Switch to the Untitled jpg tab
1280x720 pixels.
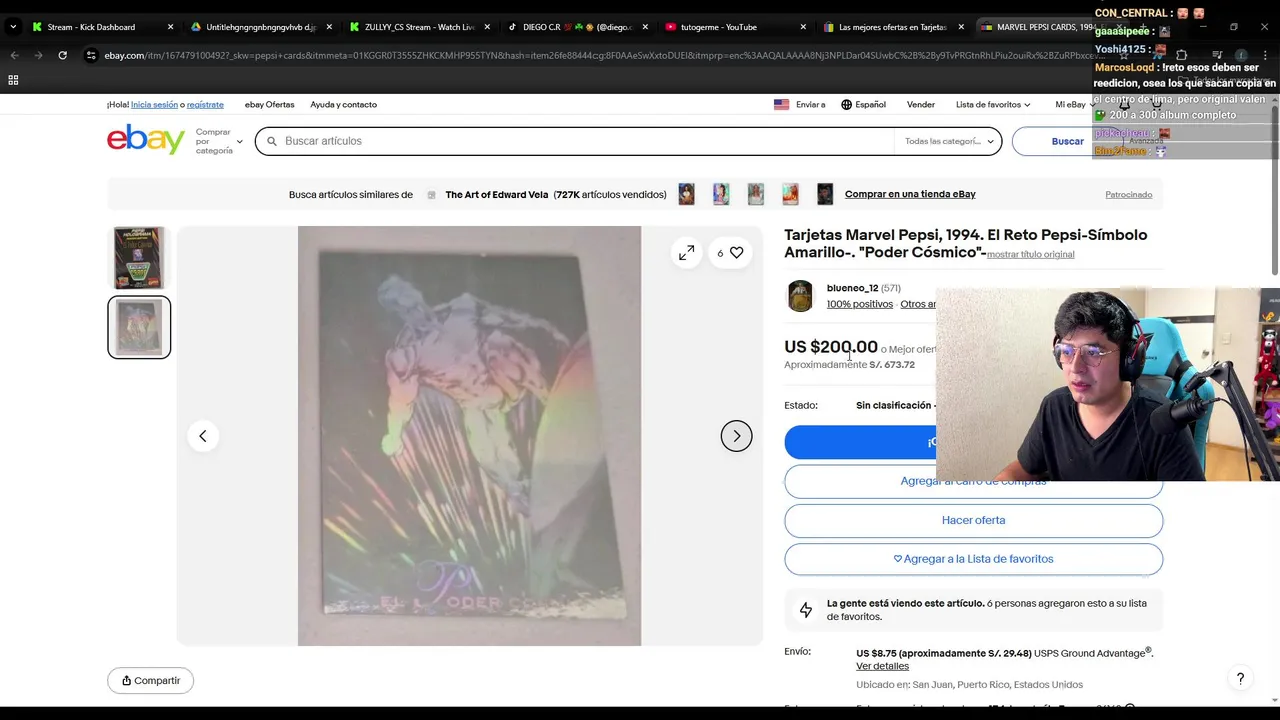click(x=260, y=27)
